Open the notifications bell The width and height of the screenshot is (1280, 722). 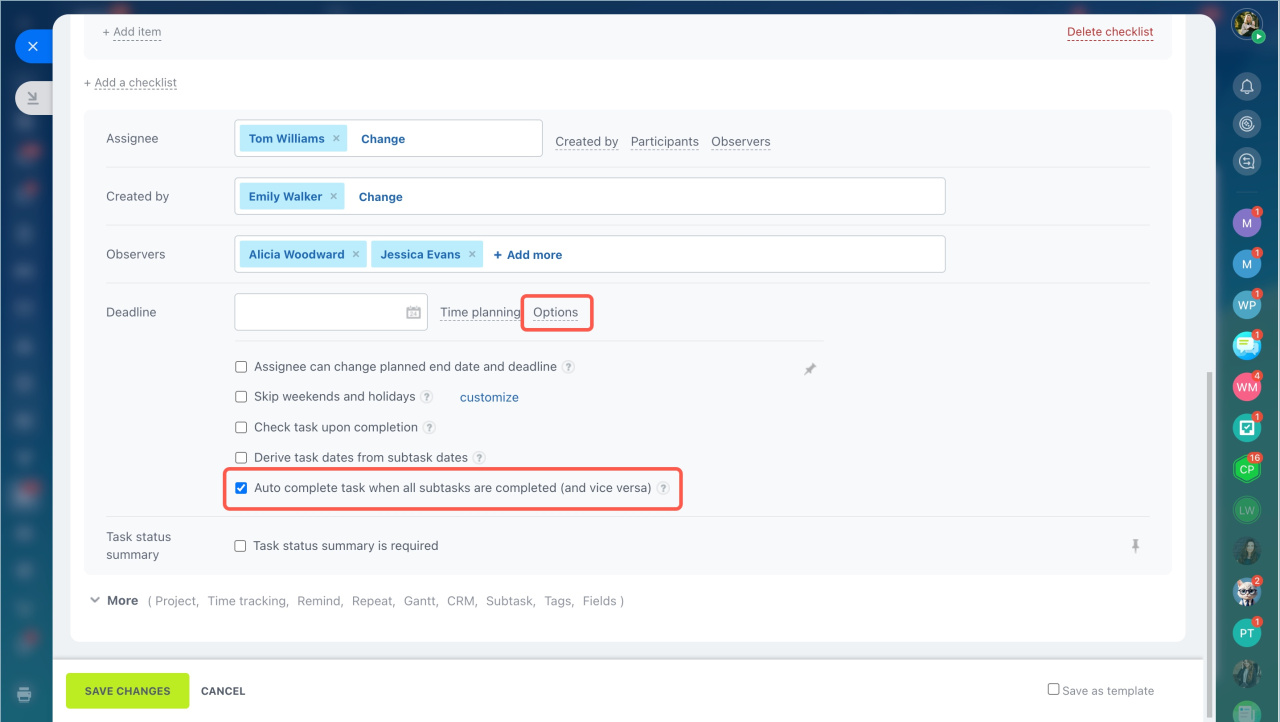[x=1247, y=87]
